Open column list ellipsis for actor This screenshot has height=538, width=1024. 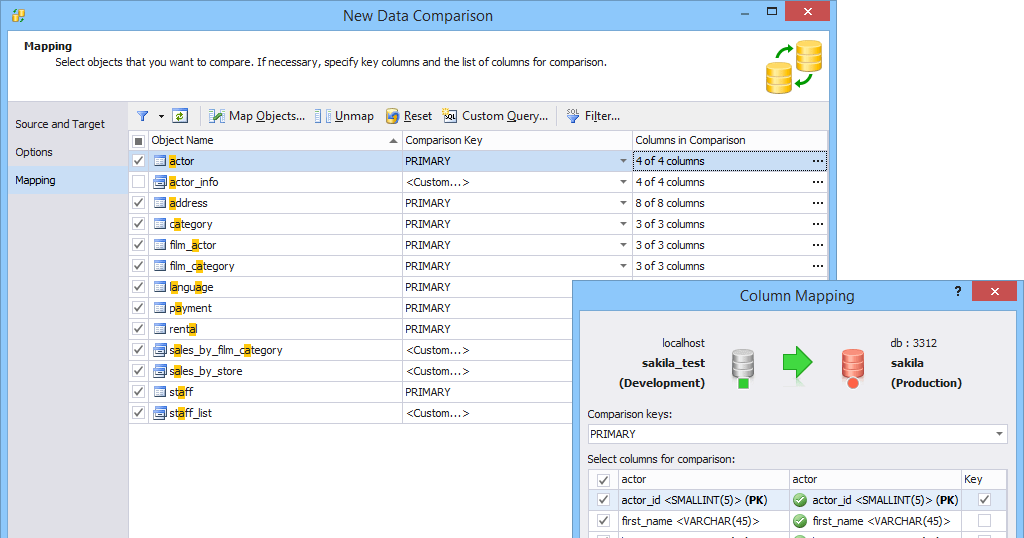click(818, 161)
